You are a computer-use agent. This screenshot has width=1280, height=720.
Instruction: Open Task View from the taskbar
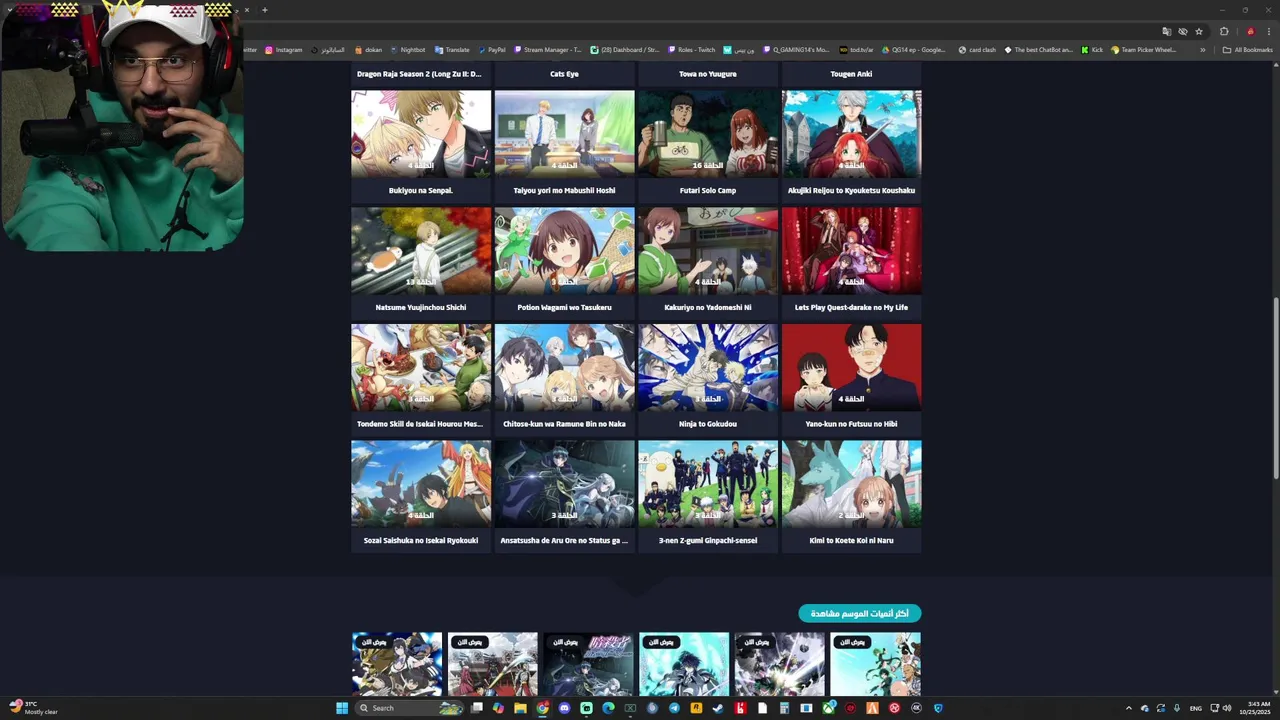pyautogui.click(x=477, y=708)
